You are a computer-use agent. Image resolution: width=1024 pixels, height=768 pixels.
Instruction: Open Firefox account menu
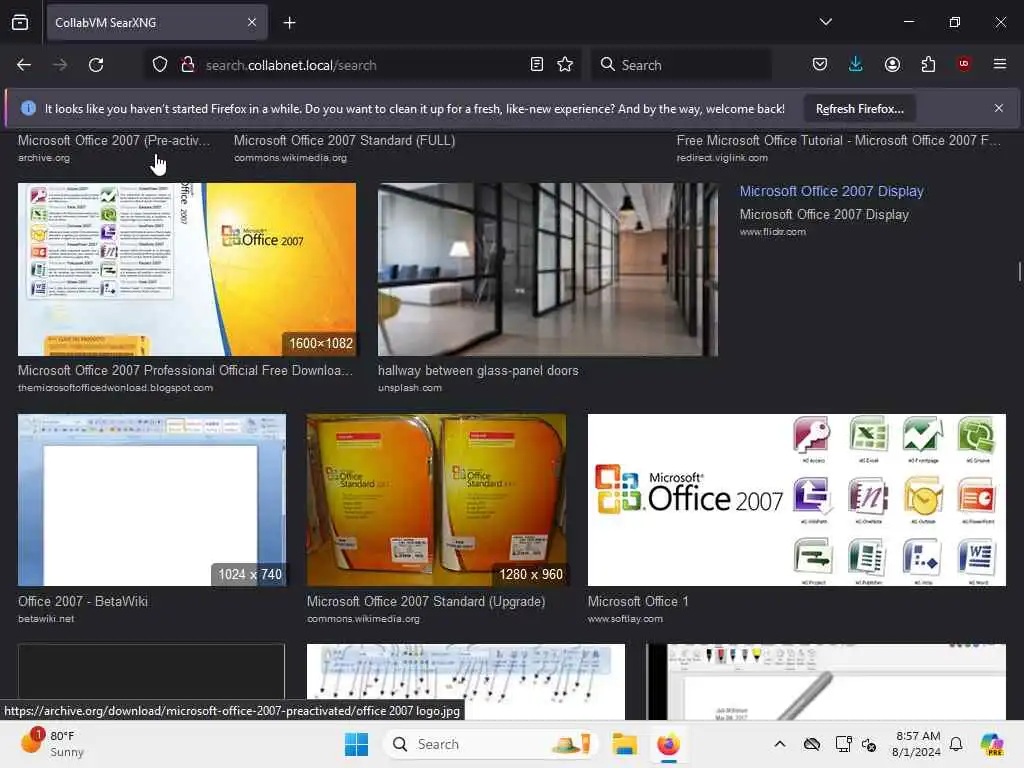(x=892, y=65)
